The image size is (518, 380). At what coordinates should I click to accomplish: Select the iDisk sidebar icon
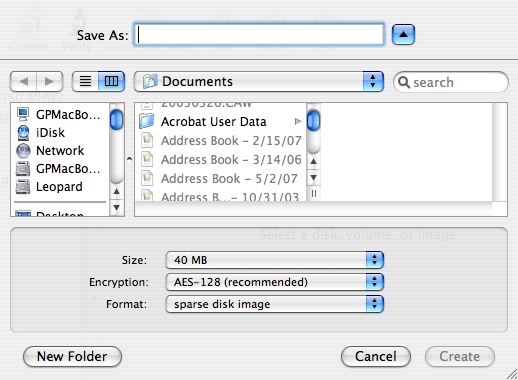pyautogui.click(x=23, y=133)
